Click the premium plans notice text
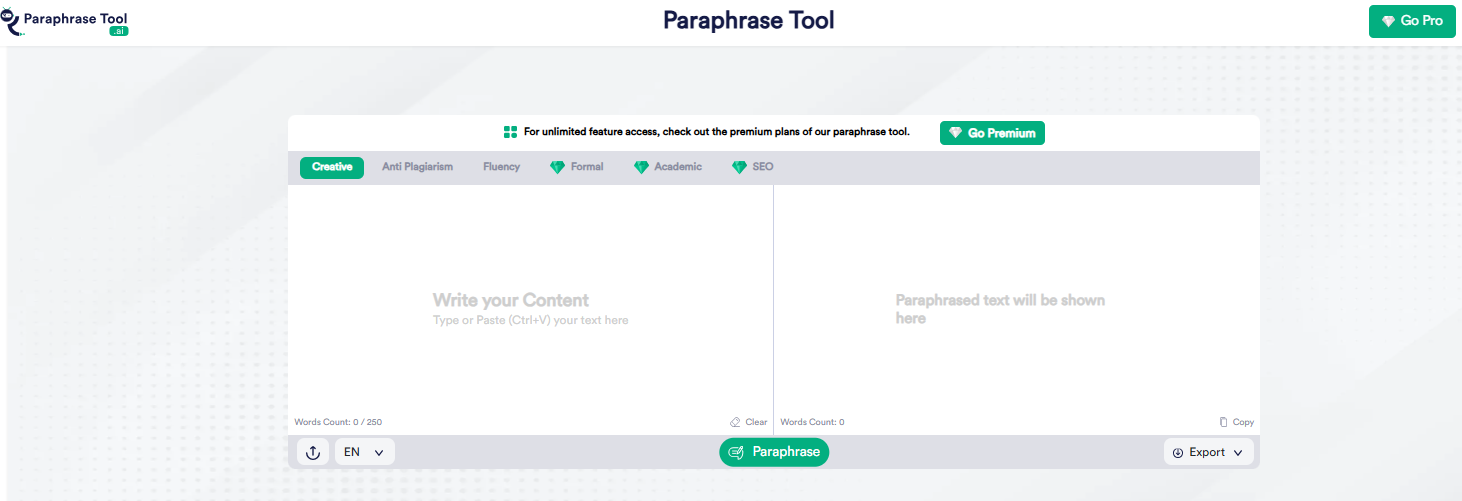The height and width of the screenshot is (501, 1462). pyautogui.click(x=717, y=132)
